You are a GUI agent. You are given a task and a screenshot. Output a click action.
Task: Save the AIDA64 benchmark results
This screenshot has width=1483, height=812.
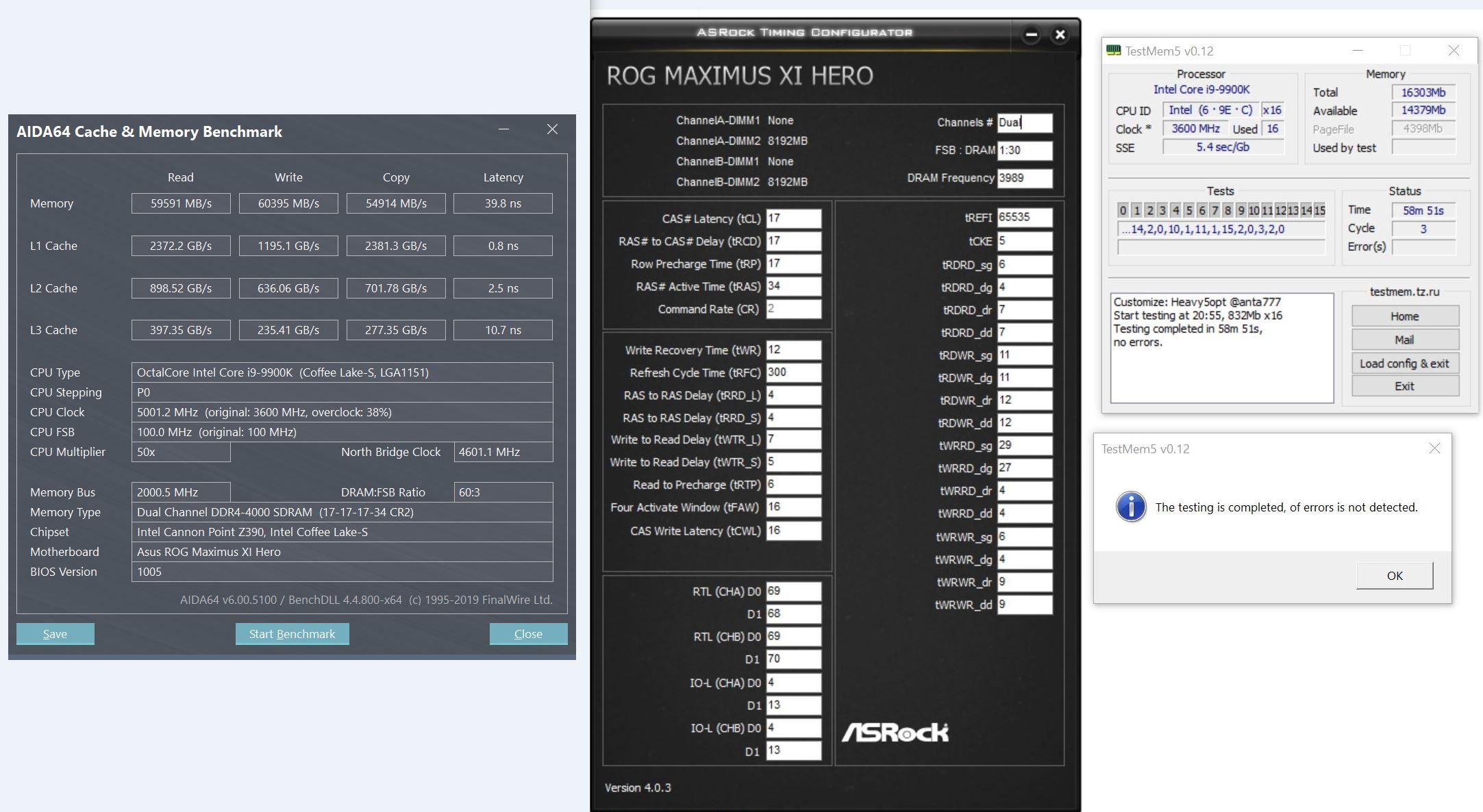(x=55, y=634)
